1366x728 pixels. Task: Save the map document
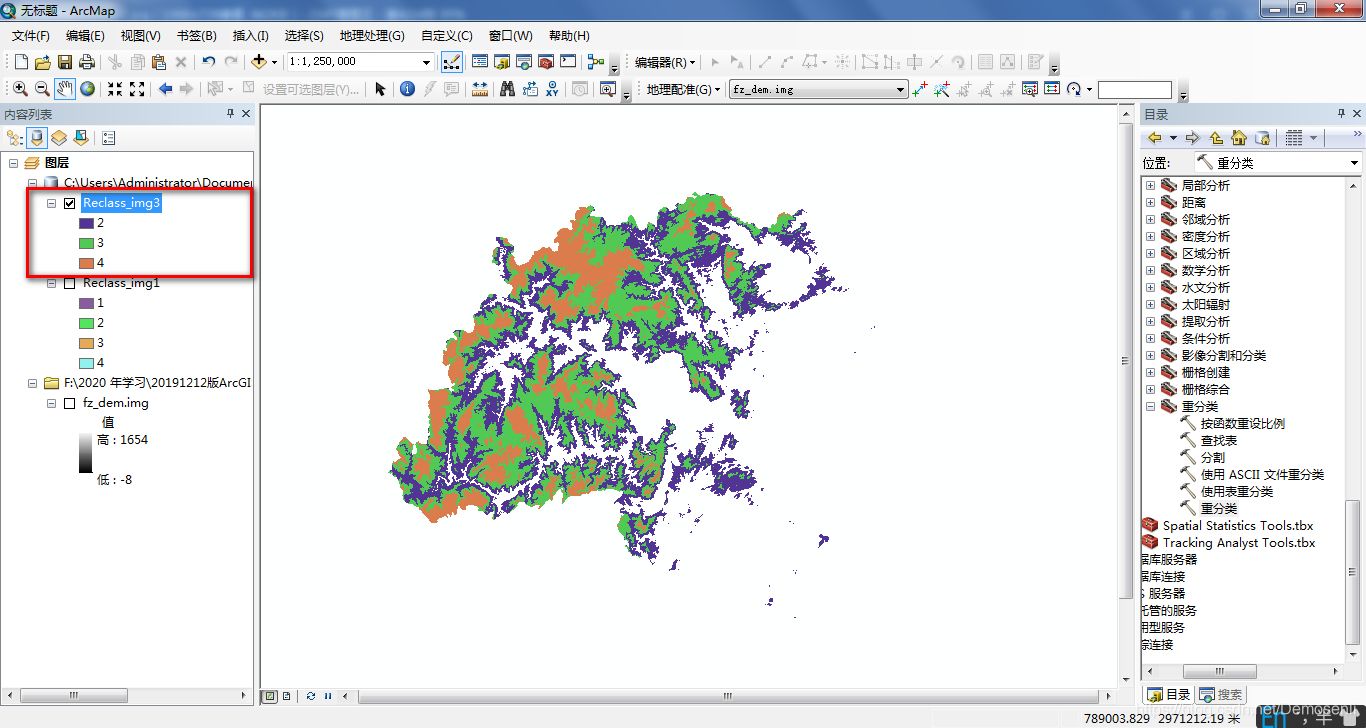[65, 61]
